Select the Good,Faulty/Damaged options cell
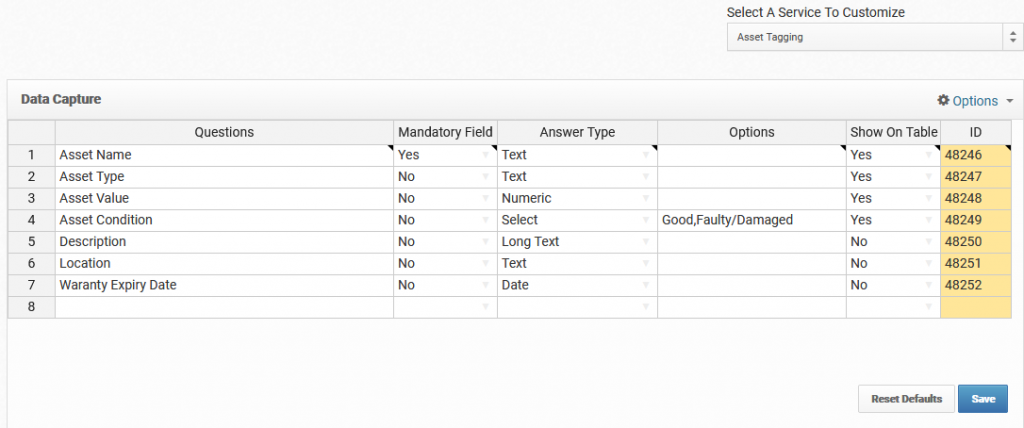 coord(752,220)
